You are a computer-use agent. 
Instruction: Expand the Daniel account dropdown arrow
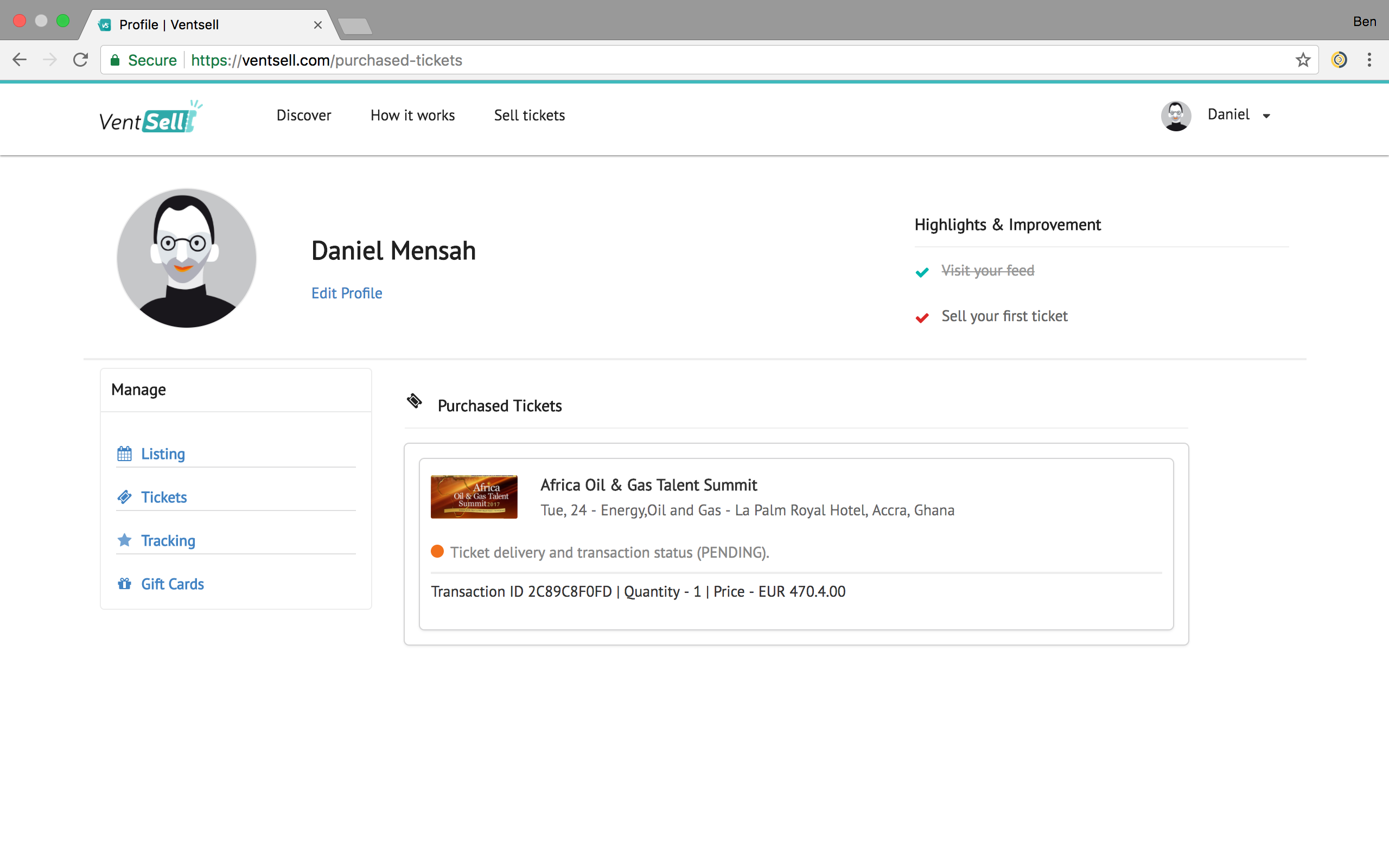tap(1266, 116)
